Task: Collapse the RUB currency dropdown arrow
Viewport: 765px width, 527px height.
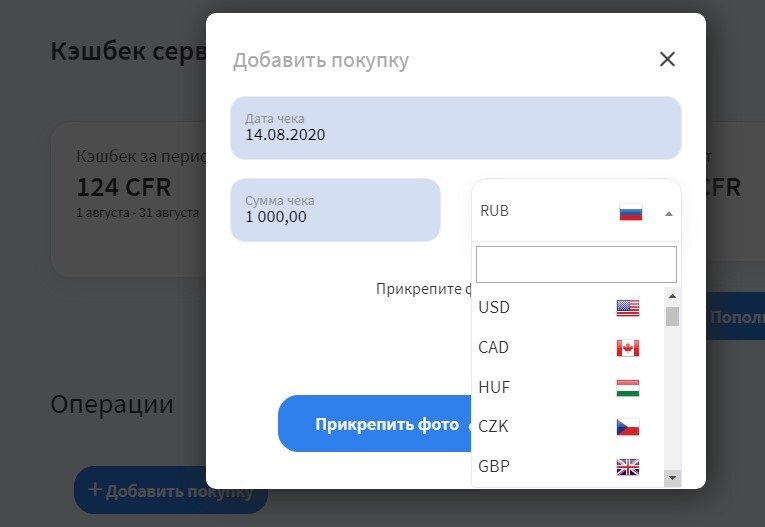Action: click(x=669, y=214)
